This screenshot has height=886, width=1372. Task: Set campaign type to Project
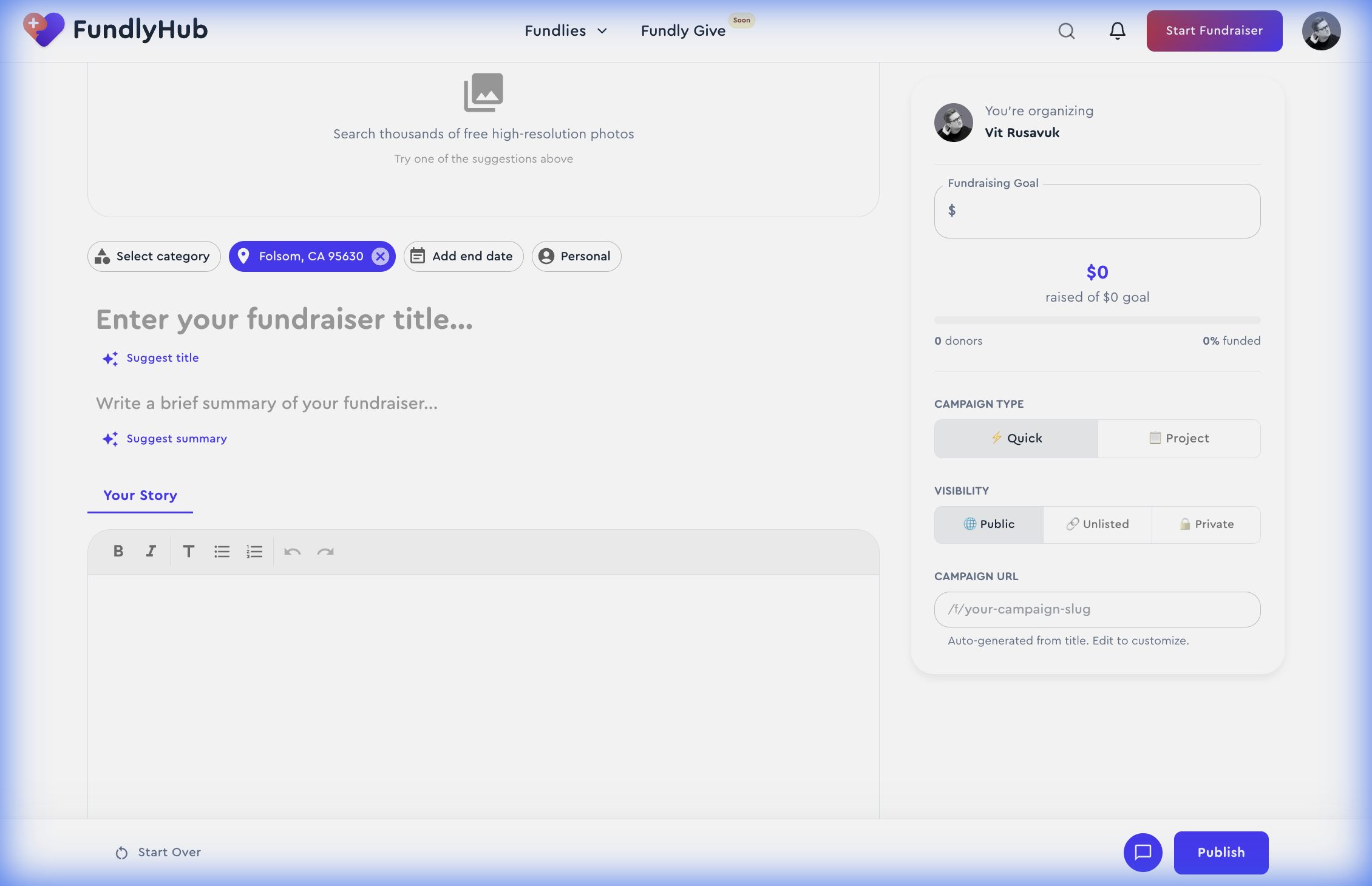pyautogui.click(x=1179, y=438)
